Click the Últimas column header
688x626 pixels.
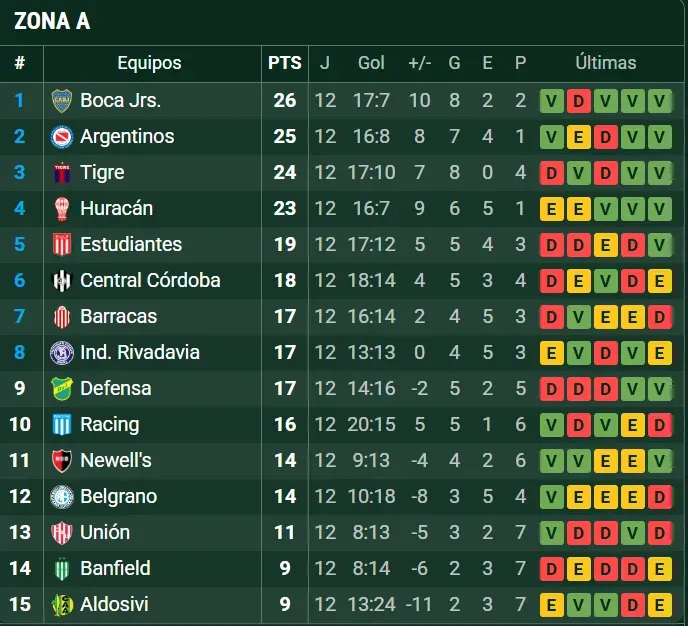tap(606, 63)
